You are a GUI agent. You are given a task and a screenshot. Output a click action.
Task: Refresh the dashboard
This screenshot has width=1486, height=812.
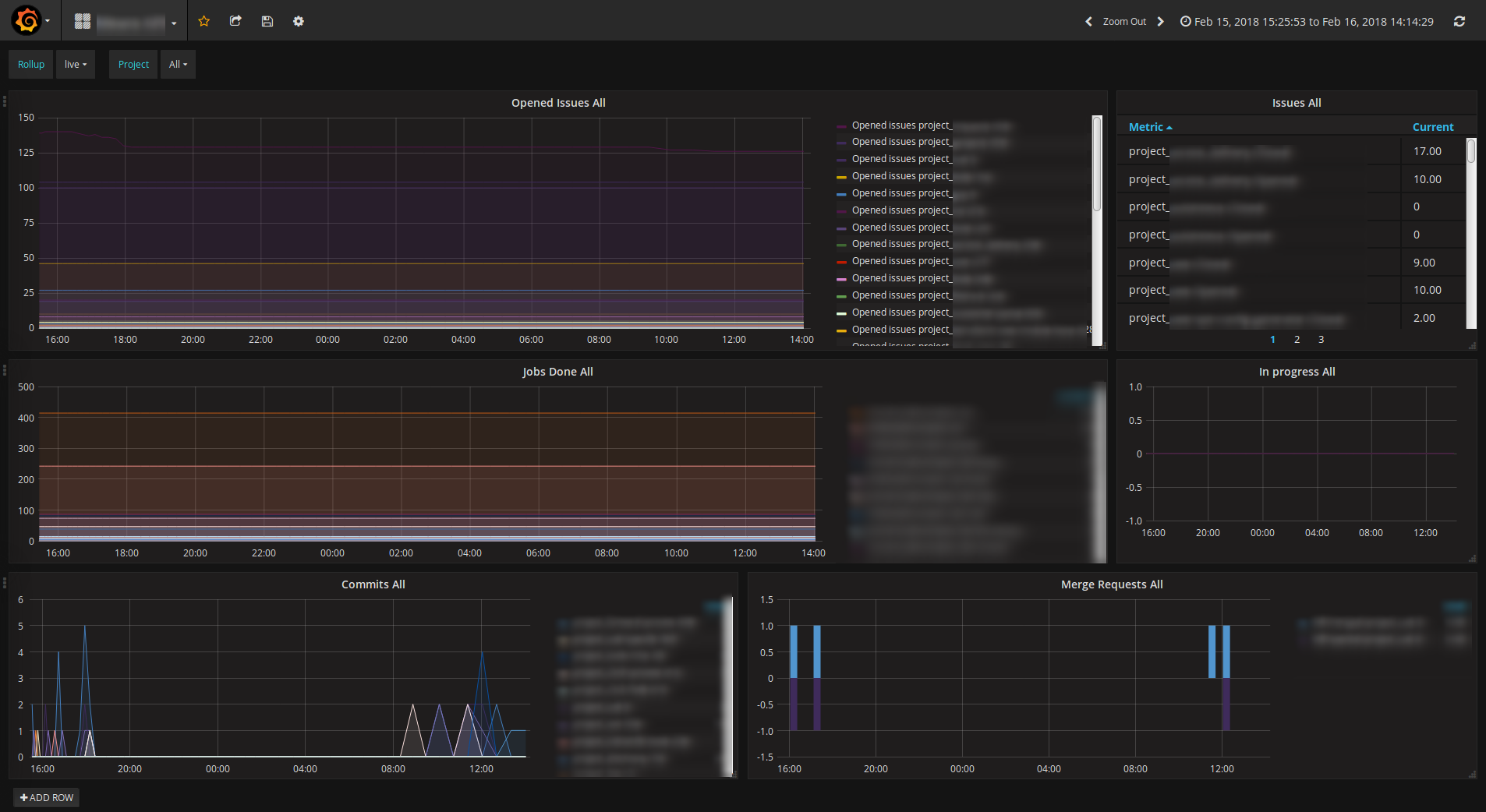click(1459, 22)
